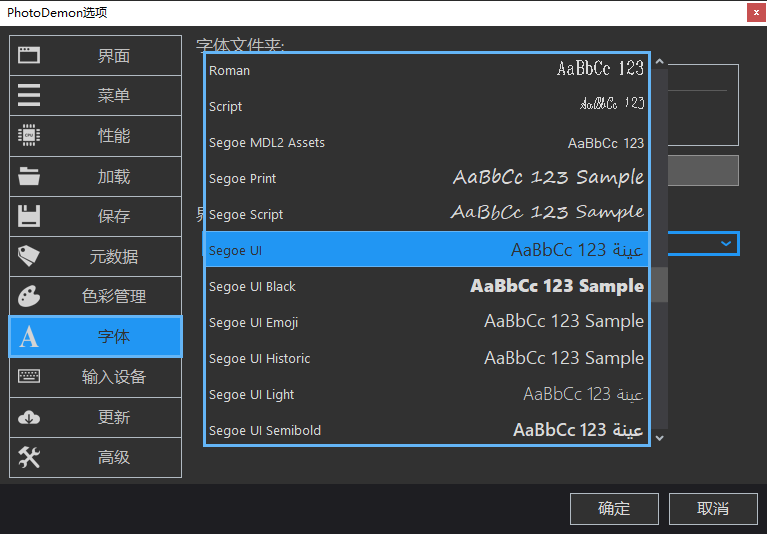This screenshot has width=767, height=534.
Task: Click the 界面 window icon in sidebar
Action: [x=29, y=56]
